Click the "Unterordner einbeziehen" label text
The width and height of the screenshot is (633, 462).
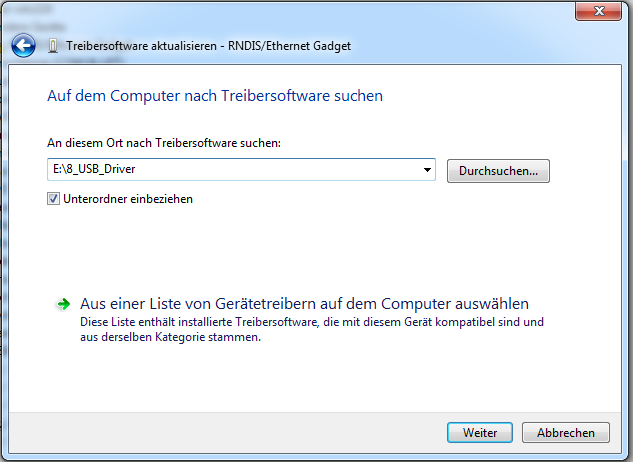pyautogui.click(x=127, y=199)
